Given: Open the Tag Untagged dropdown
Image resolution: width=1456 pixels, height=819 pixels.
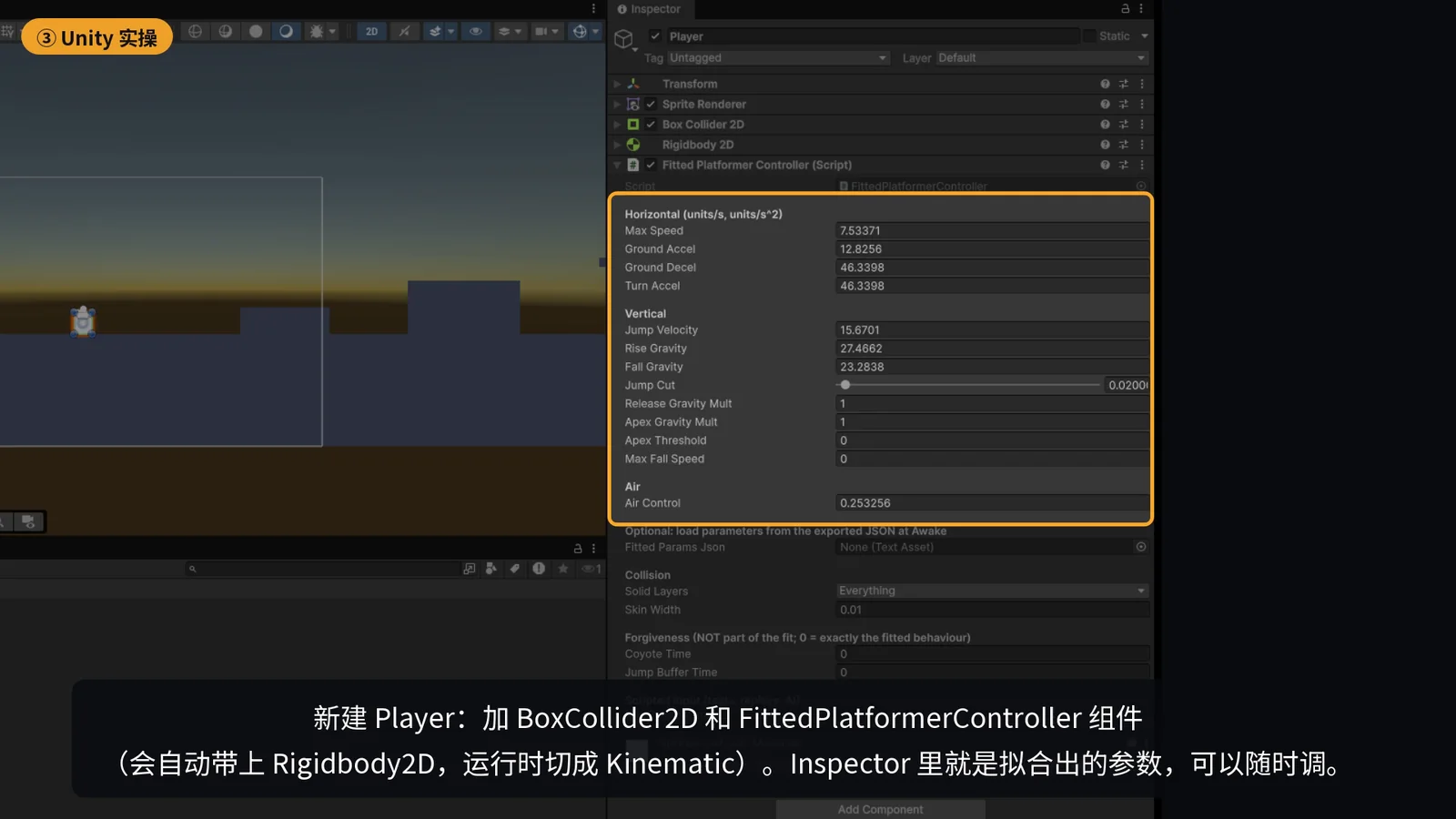Looking at the screenshot, I should 778,57.
